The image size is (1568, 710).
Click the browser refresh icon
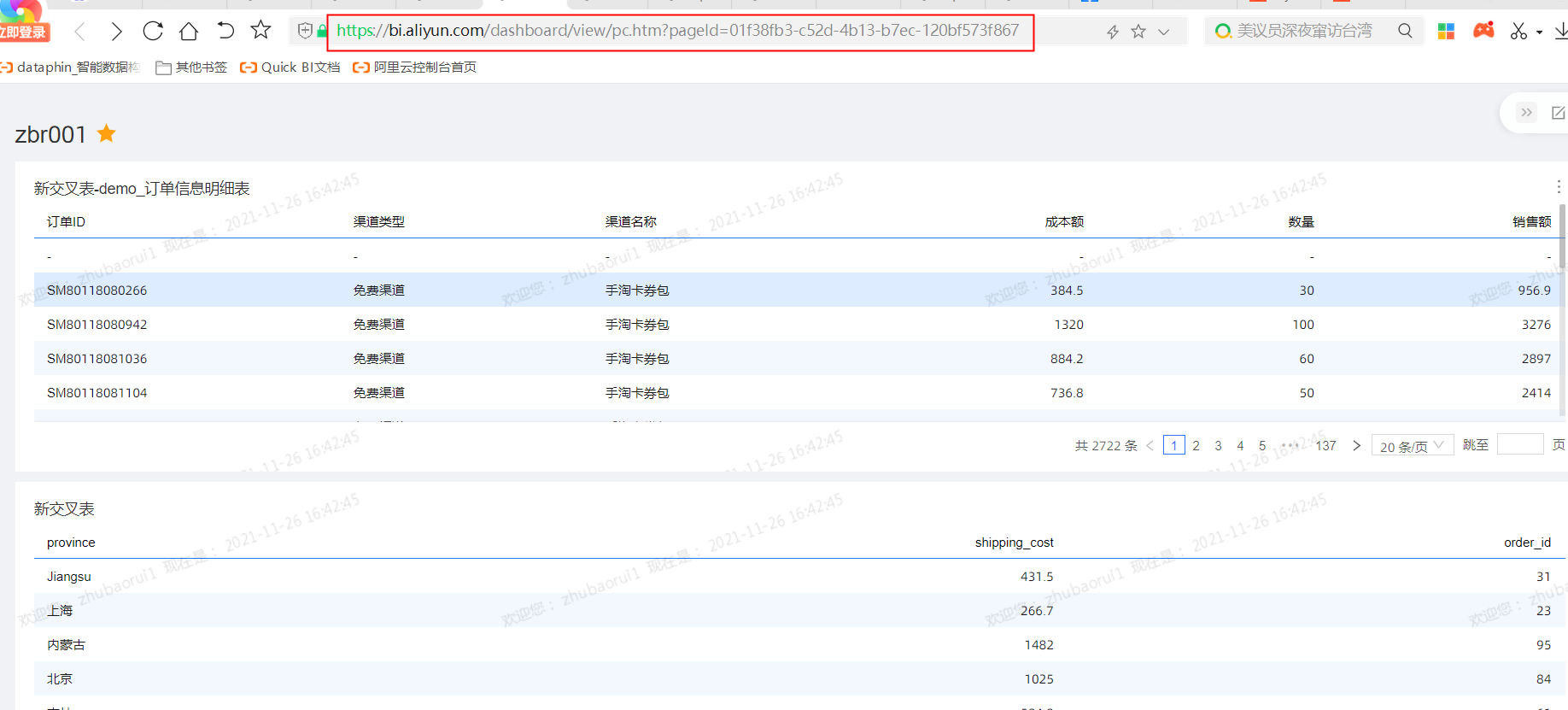pos(153,32)
